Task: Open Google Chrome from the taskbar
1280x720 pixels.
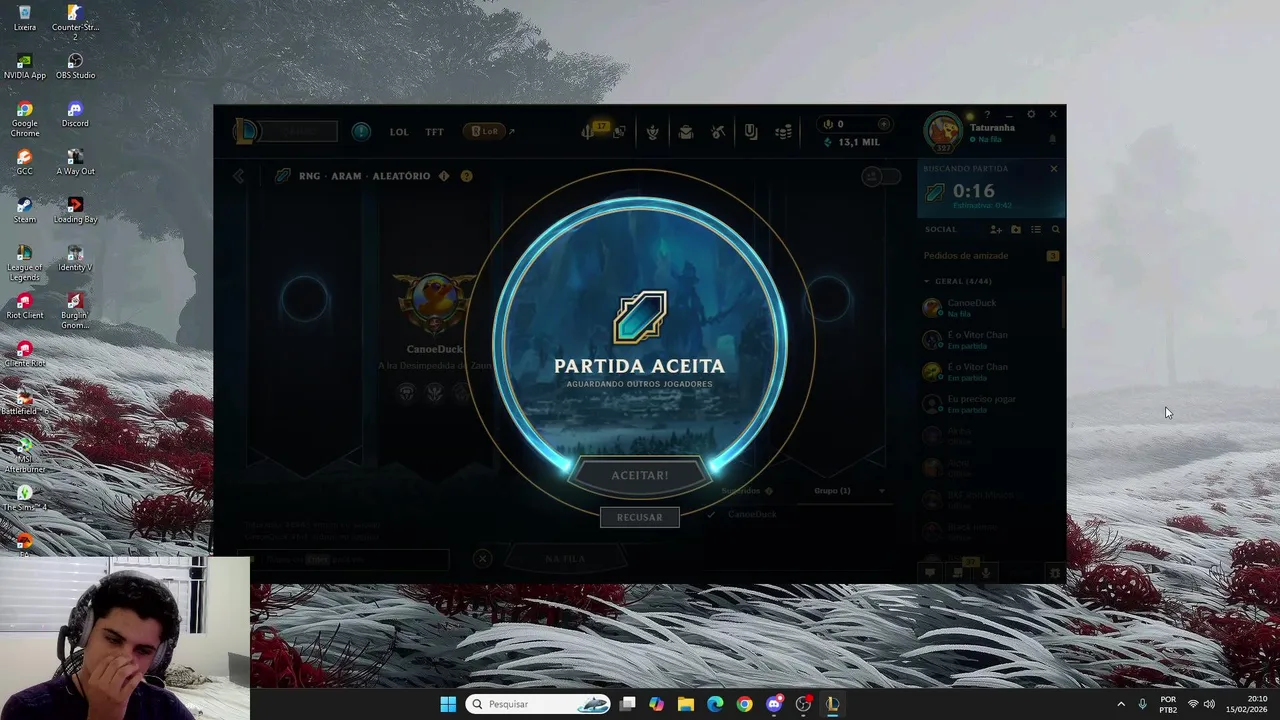Action: 744,704
